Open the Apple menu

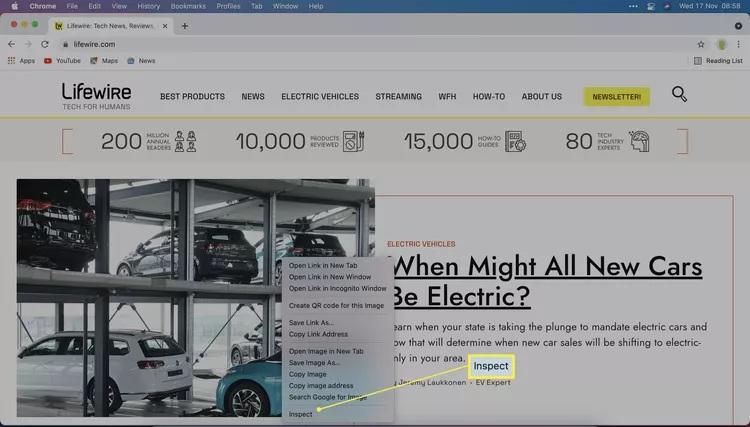(14, 6)
